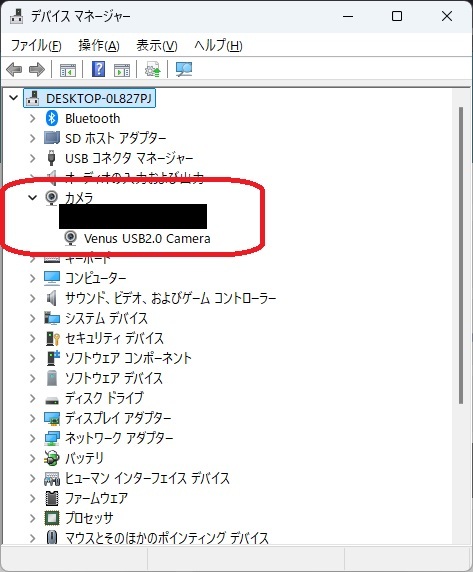The height and width of the screenshot is (572, 473).
Task: Click the Device Manager title bar icon
Action: [x=16, y=16]
